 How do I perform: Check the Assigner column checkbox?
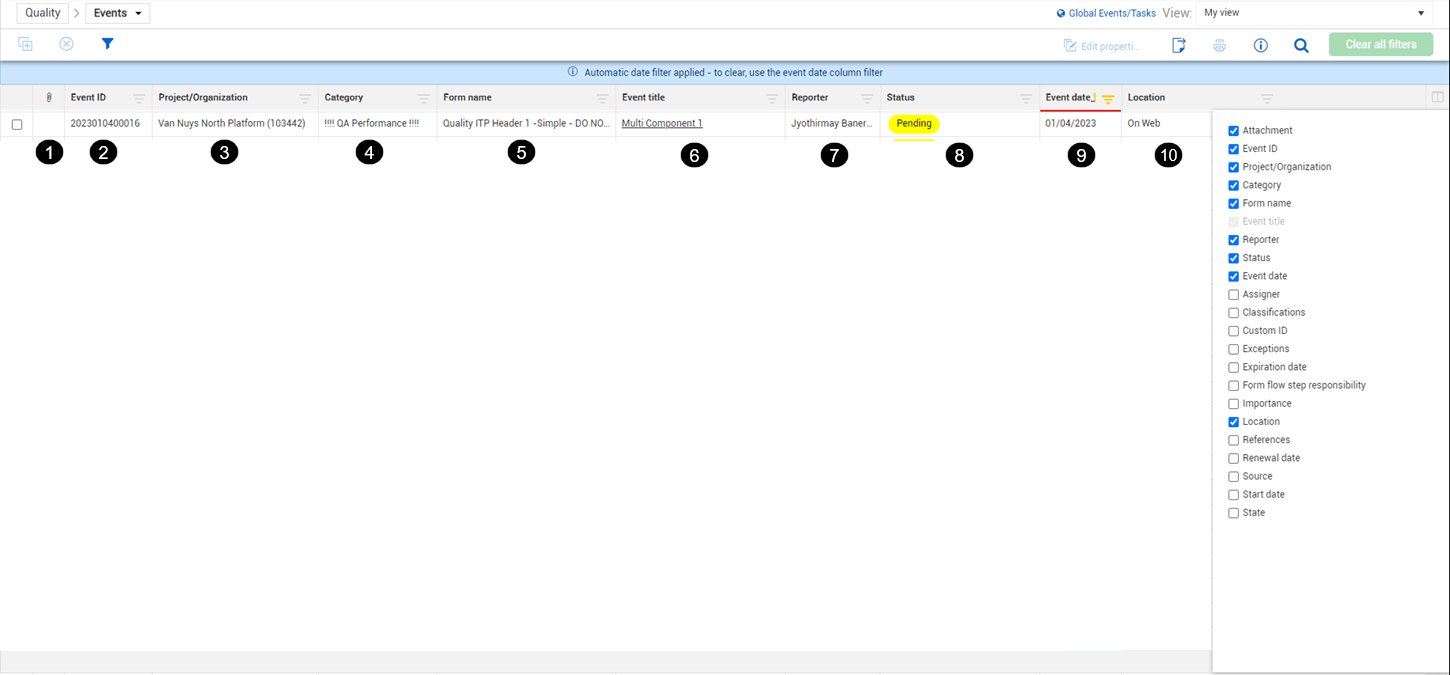pos(1233,294)
